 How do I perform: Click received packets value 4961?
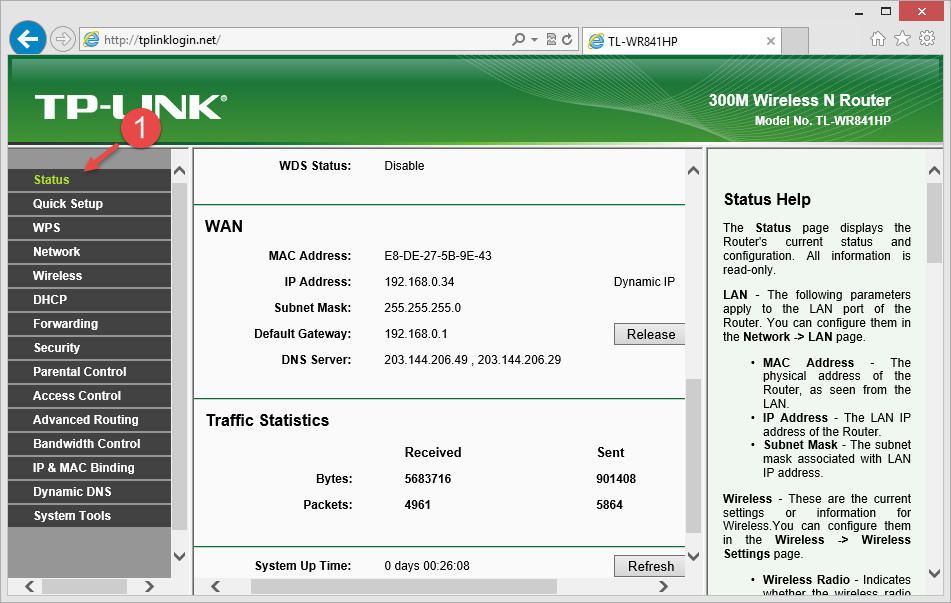417,505
